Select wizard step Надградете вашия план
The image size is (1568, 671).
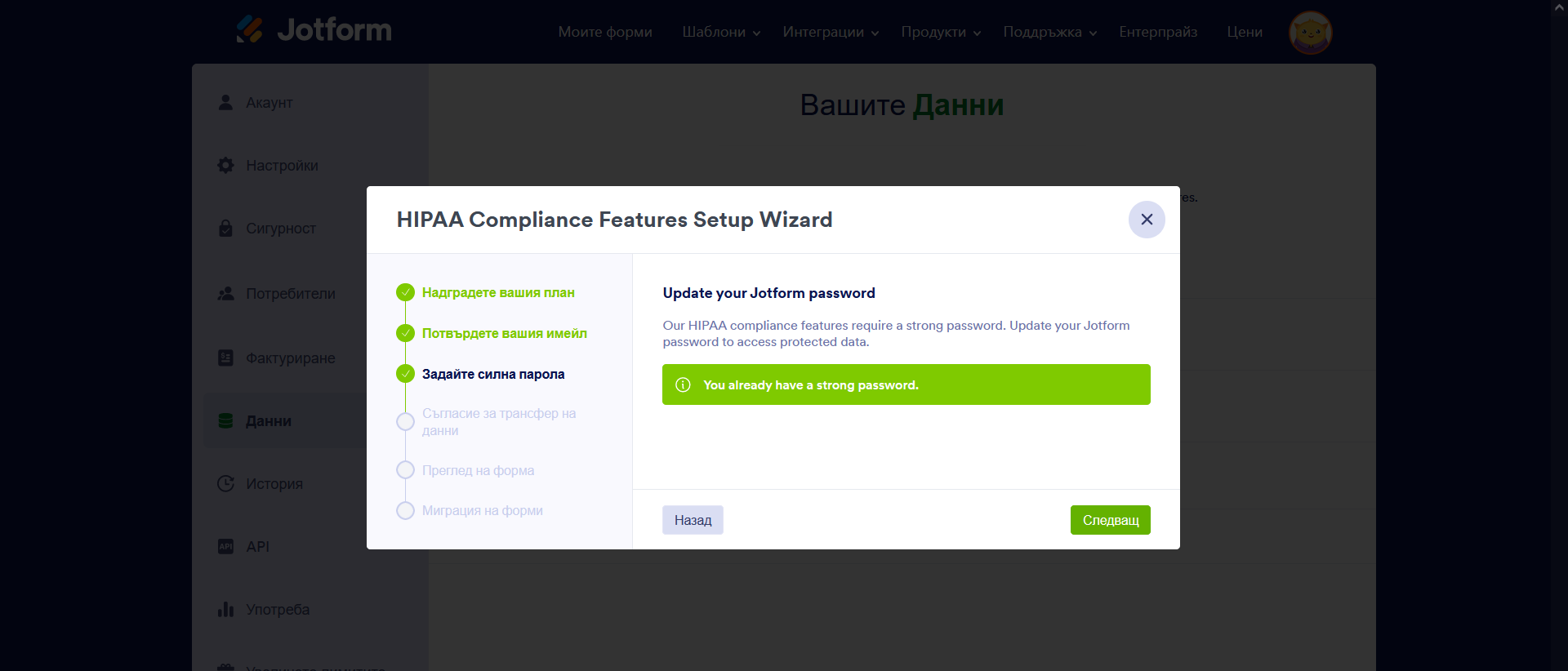[498, 292]
